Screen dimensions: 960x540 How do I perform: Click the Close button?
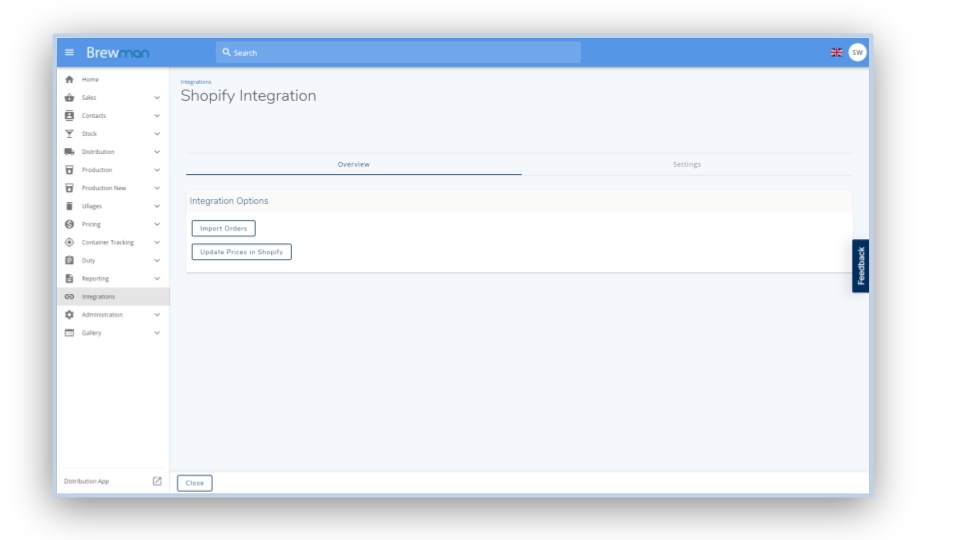(x=195, y=483)
